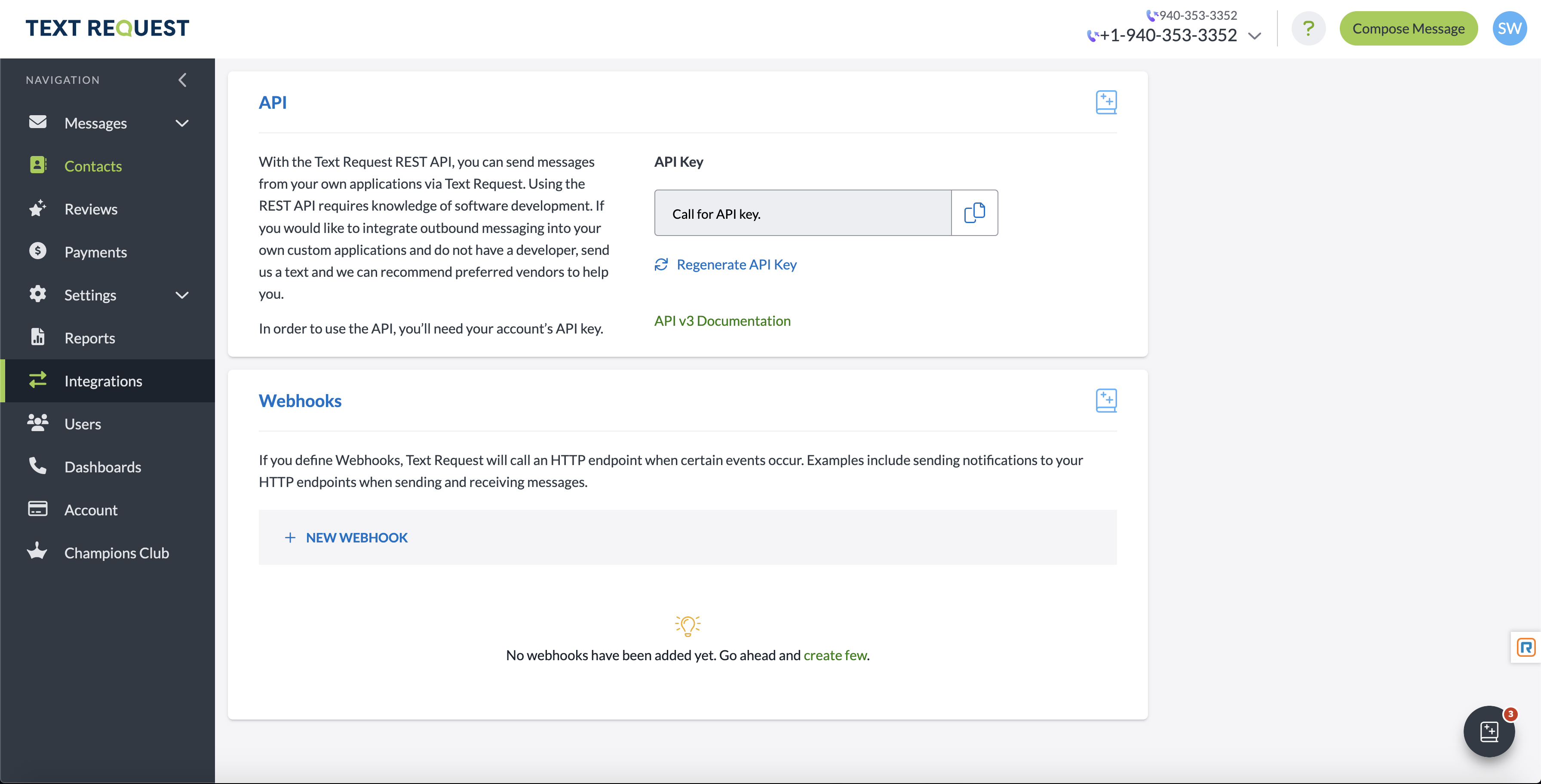Open Dashboards from the sidebar
This screenshot has width=1541, height=784.
(x=103, y=468)
